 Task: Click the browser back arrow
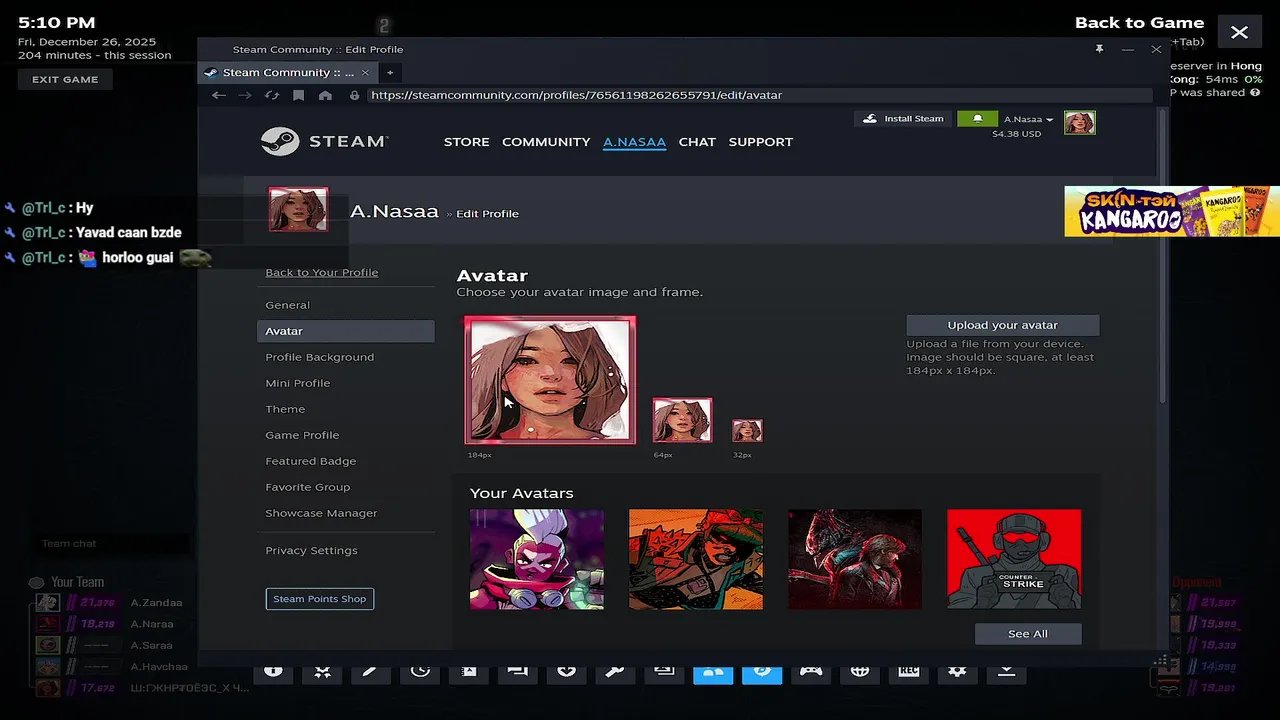(x=219, y=95)
